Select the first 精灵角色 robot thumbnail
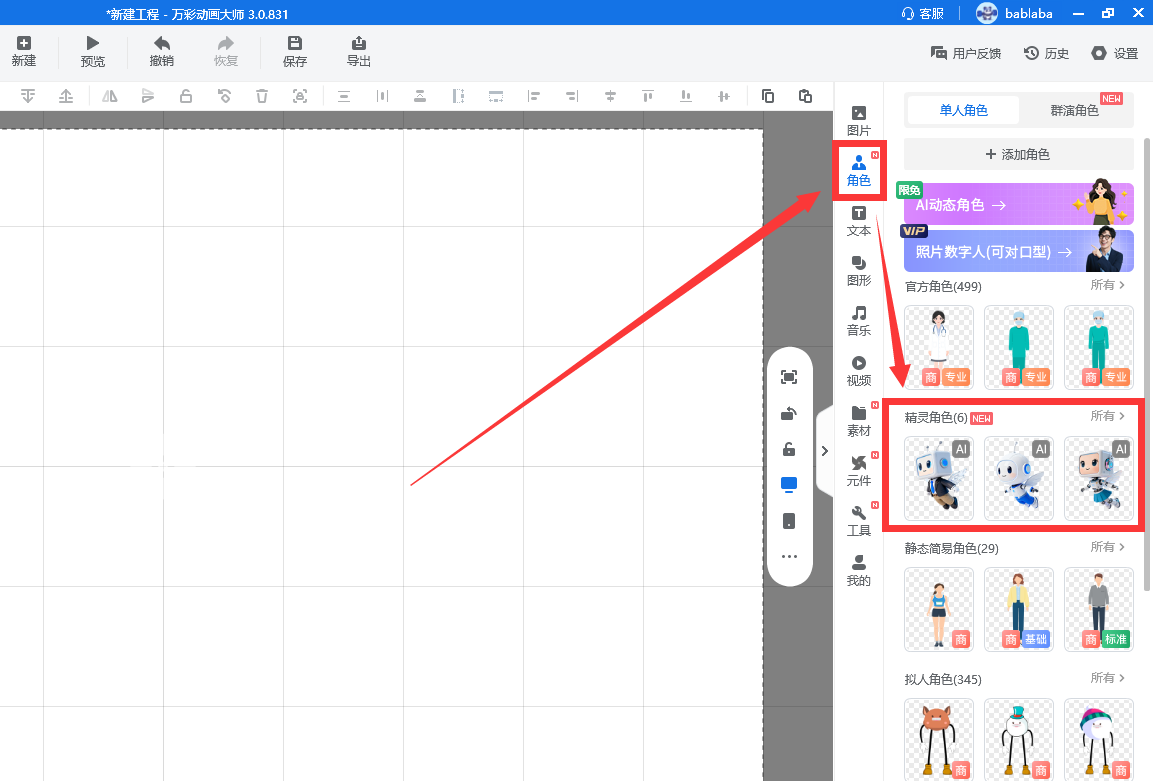Image resolution: width=1153 pixels, height=781 pixels. coord(938,479)
